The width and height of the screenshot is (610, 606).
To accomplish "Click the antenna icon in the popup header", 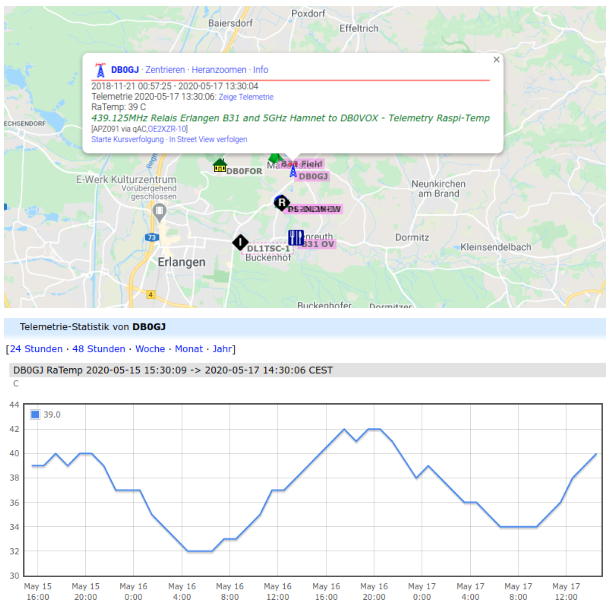I will tap(99, 70).
